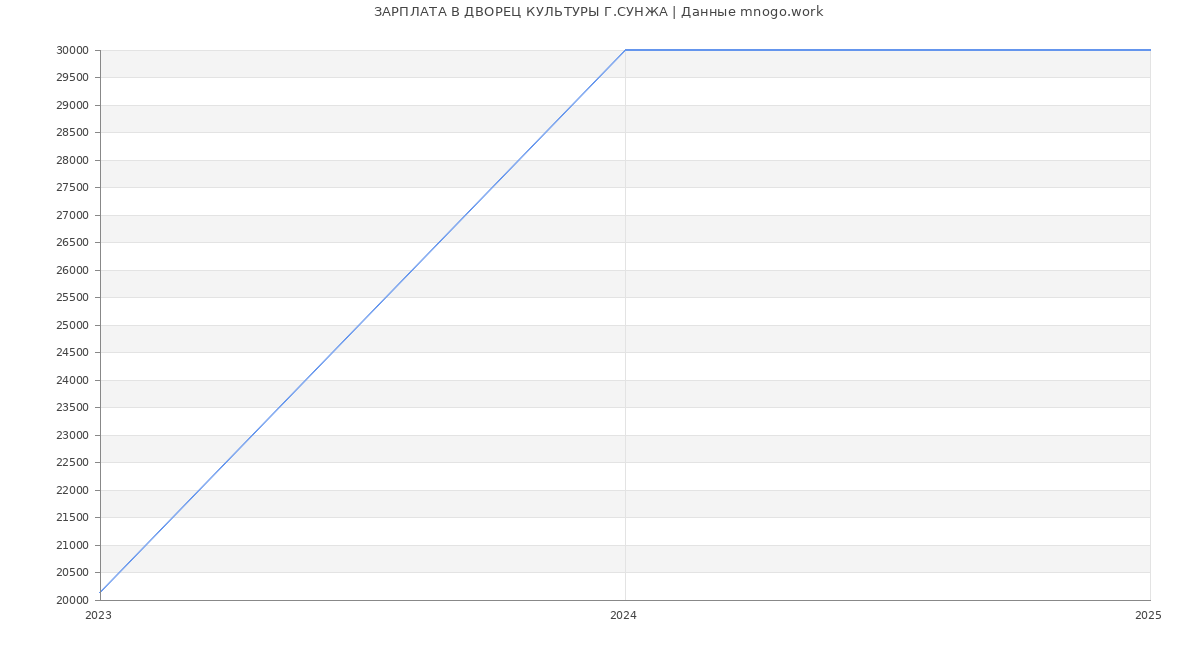Click the 28500 y-axis label
The image size is (1200, 650).
[72, 133]
